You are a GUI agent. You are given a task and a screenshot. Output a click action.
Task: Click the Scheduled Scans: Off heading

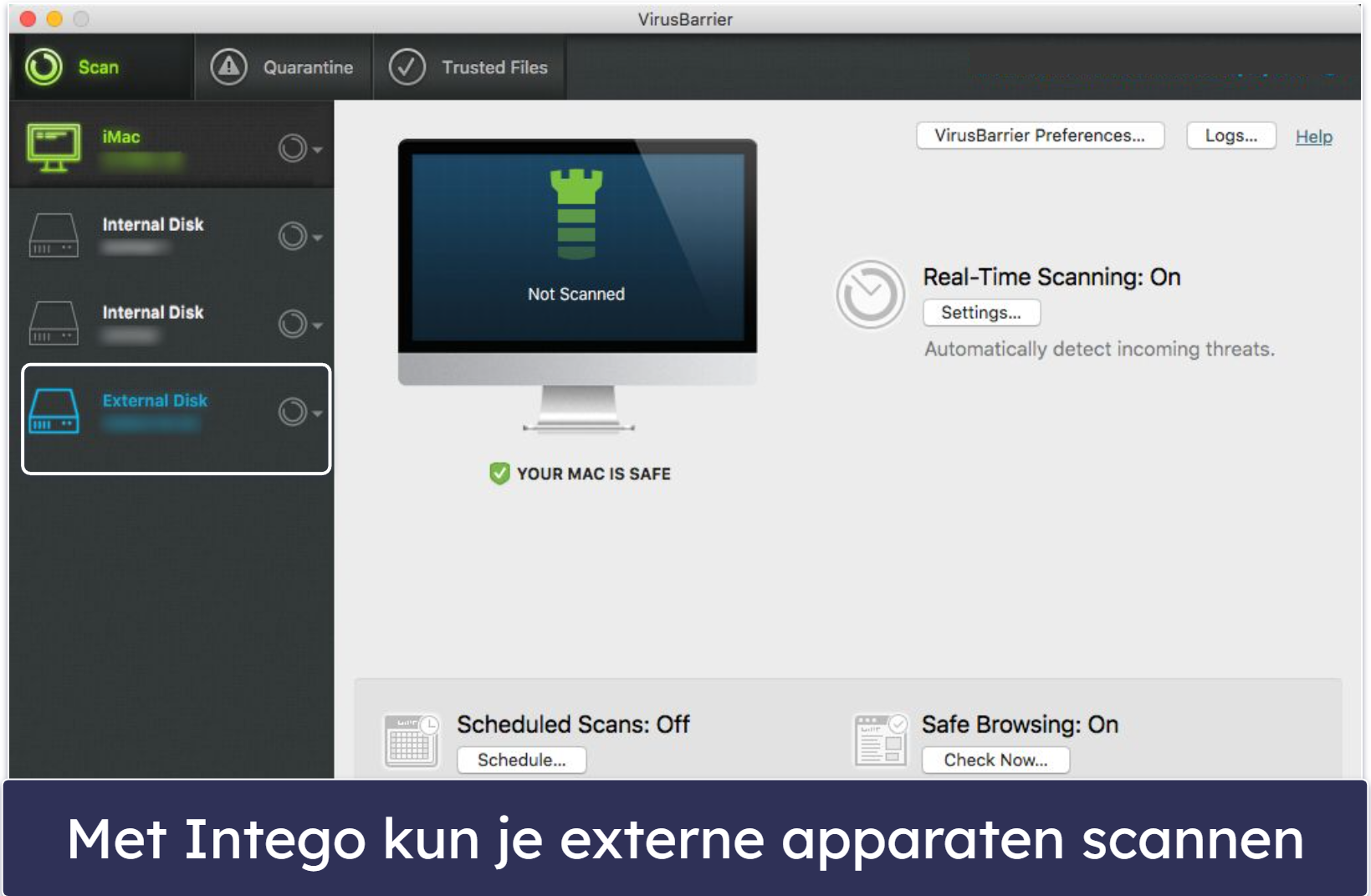coord(573,724)
